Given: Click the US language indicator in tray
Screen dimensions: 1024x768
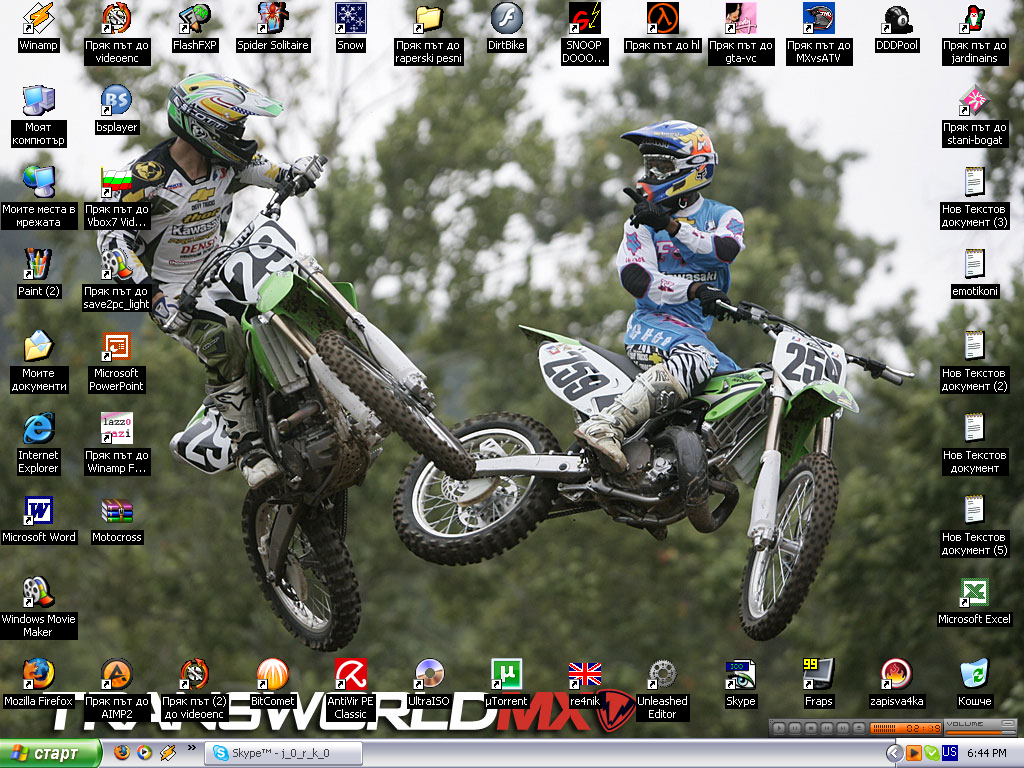Looking at the screenshot, I should [x=950, y=752].
